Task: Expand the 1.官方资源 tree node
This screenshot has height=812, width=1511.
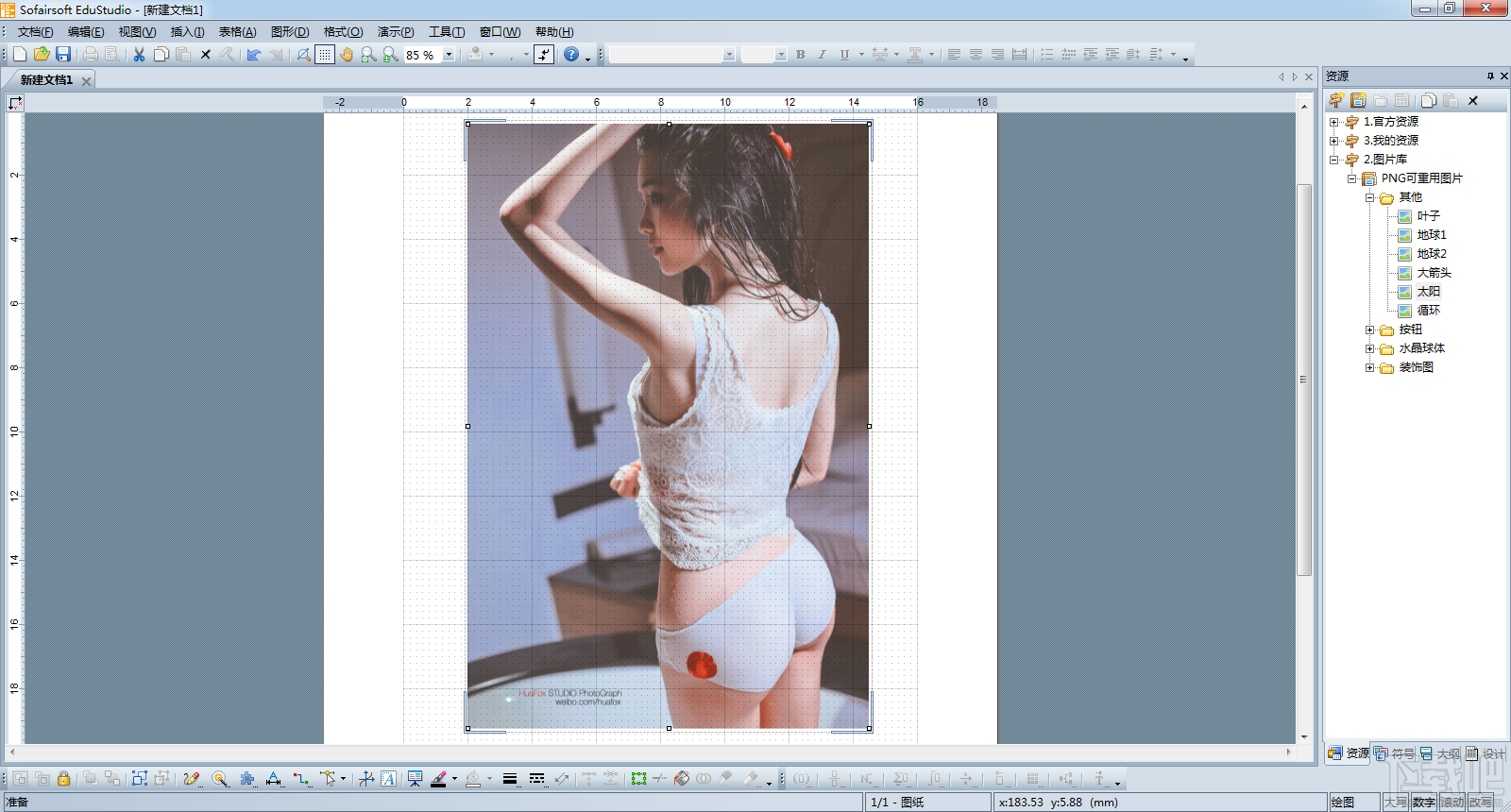Action: [x=1333, y=122]
